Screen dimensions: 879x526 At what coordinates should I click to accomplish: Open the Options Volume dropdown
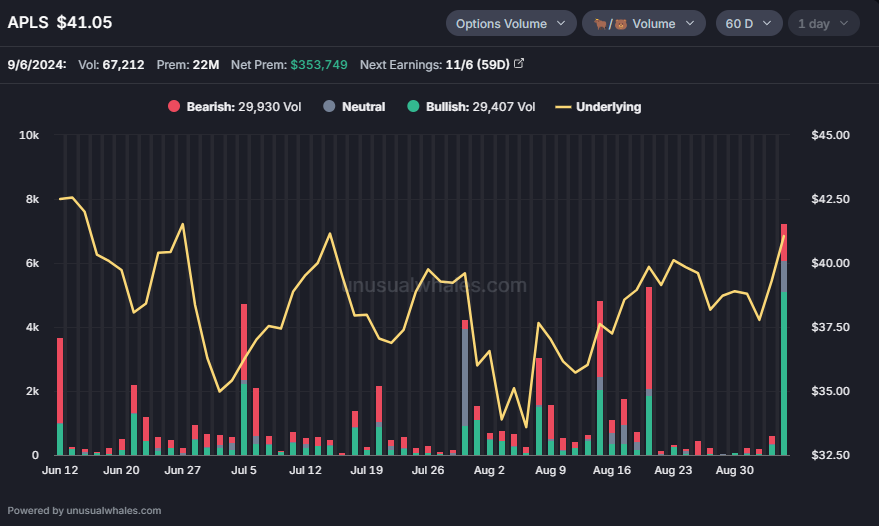pyautogui.click(x=511, y=24)
